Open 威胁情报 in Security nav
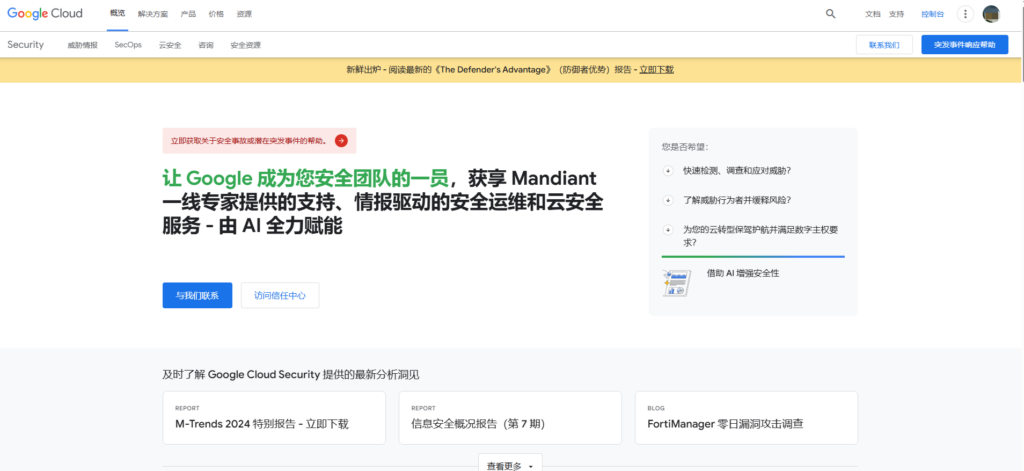 [x=82, y=45]
